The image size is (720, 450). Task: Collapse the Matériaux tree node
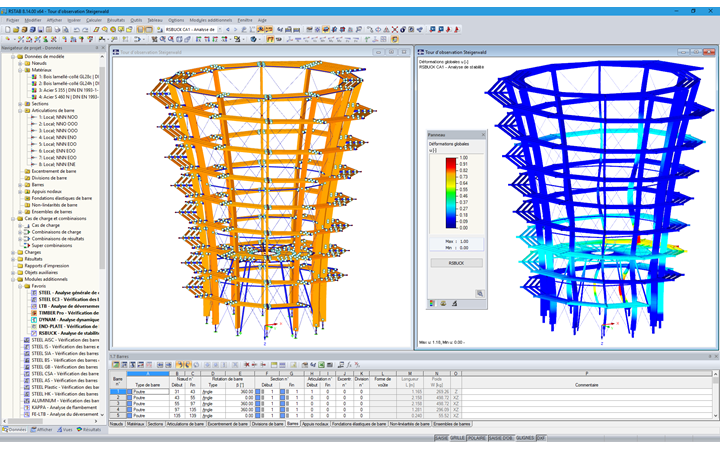coord(20,70)
